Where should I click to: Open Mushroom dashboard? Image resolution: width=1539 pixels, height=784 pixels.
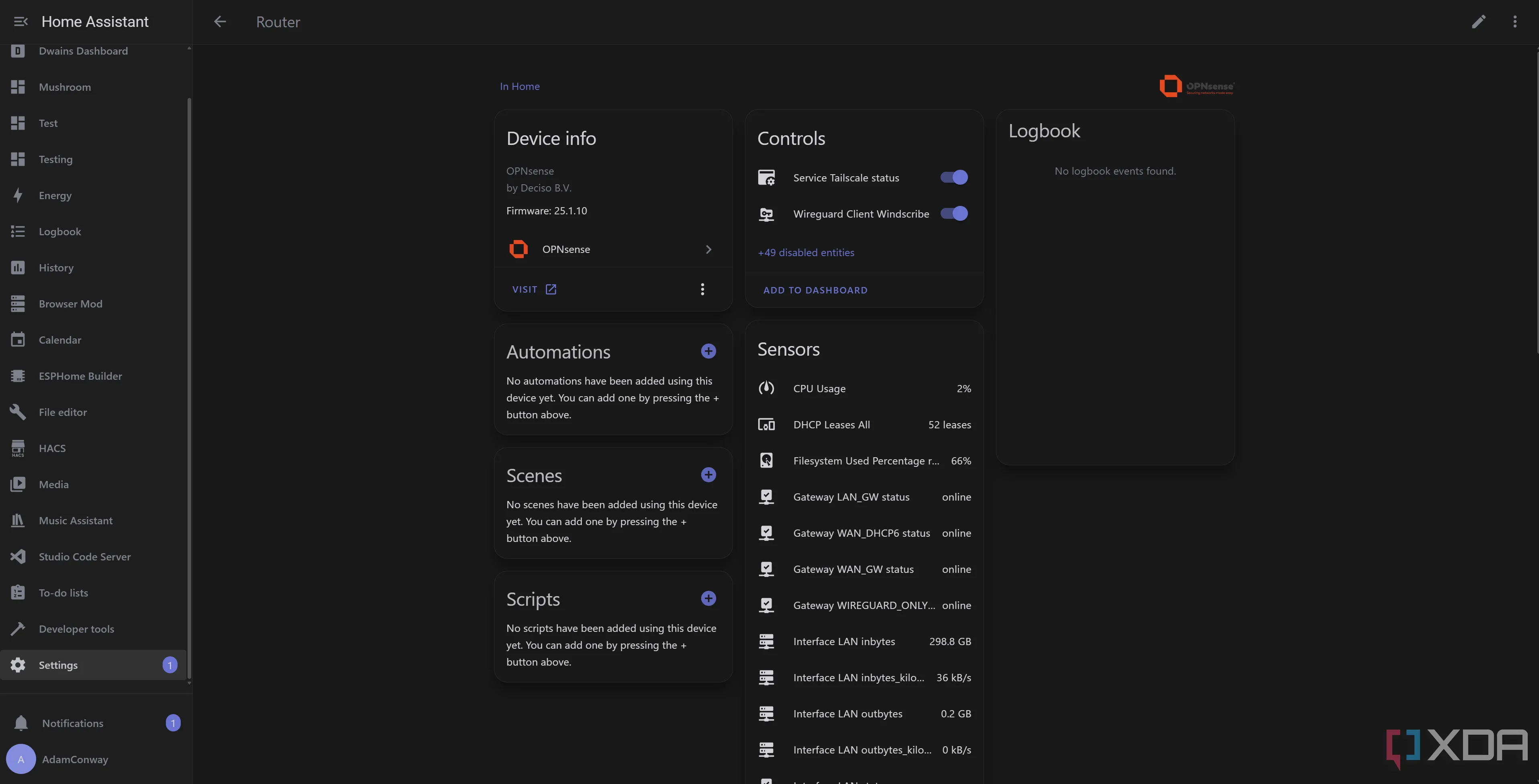tap(94, 87)
